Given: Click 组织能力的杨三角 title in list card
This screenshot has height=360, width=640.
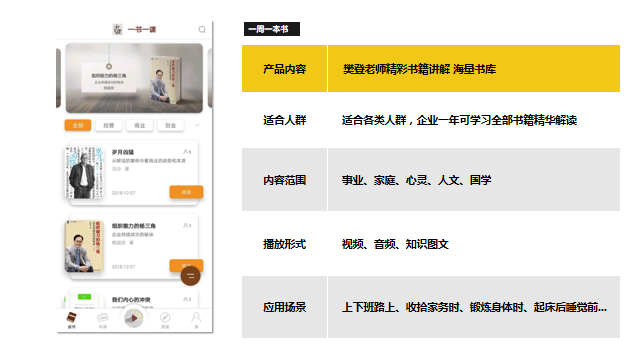Looking at the screenshot, I should (133, 226).
